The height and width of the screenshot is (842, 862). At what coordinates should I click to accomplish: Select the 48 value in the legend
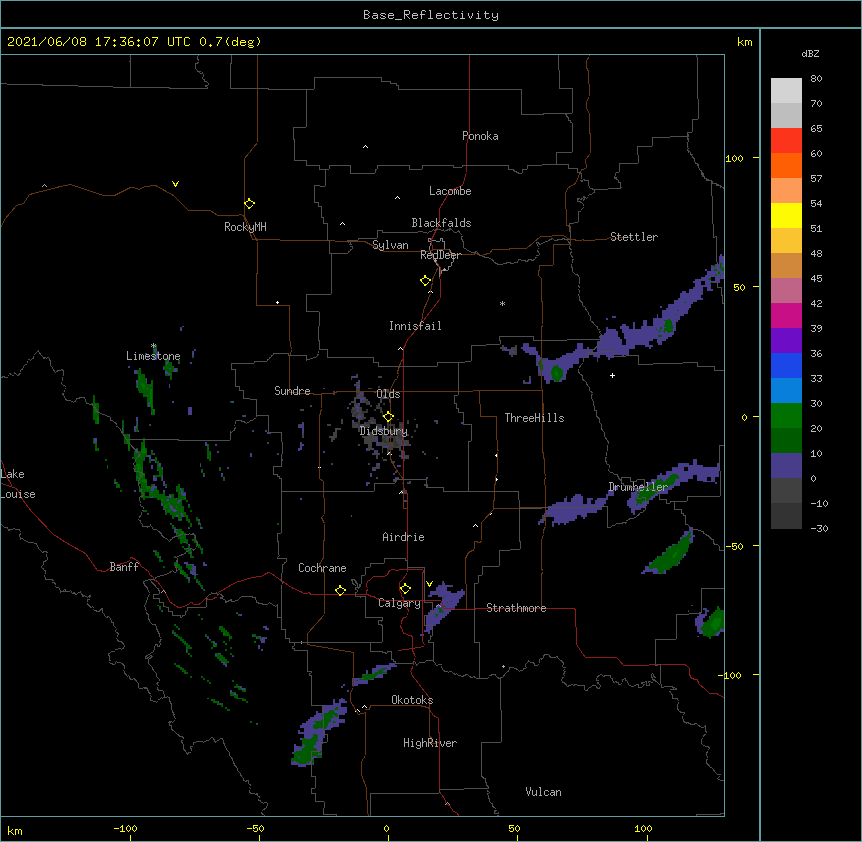point(816,253)
